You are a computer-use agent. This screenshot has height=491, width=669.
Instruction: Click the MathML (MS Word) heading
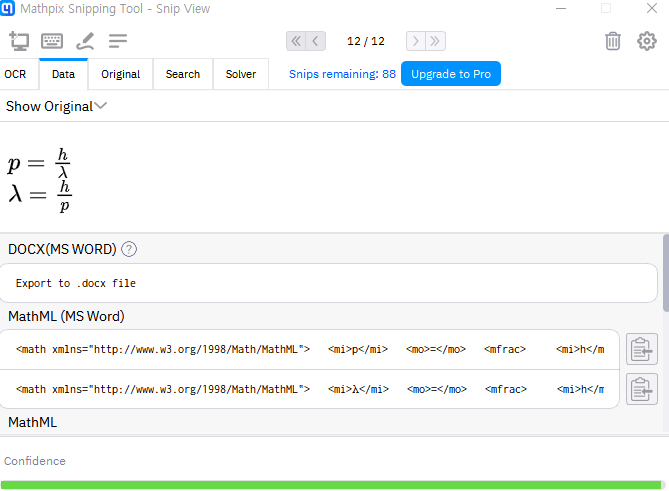66,317
